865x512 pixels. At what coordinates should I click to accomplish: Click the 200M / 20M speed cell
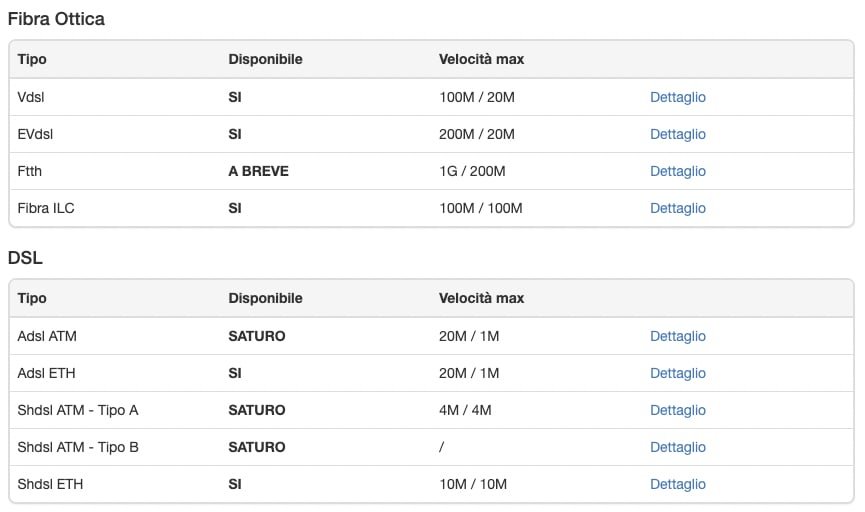476,135
